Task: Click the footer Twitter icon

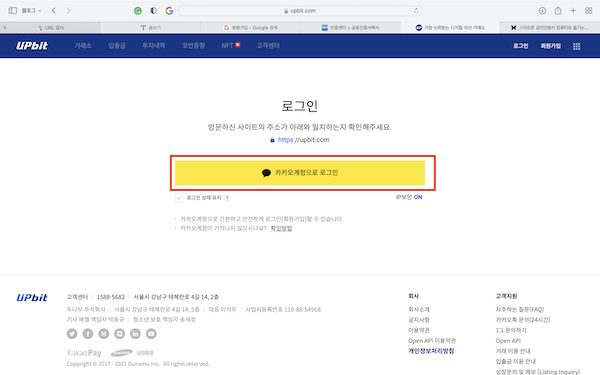Action: coord(72,334)
